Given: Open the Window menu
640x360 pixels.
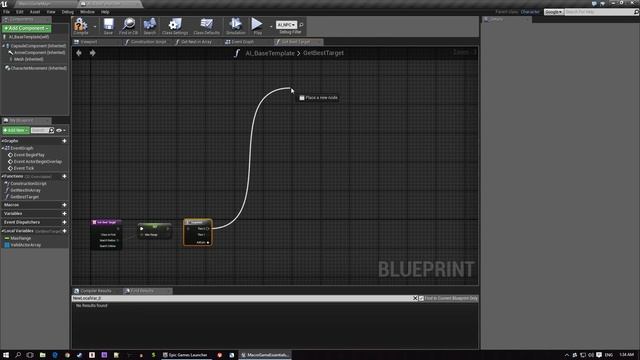Looking at the screenshot, I should pyautogui.click(x=87, y=12).
